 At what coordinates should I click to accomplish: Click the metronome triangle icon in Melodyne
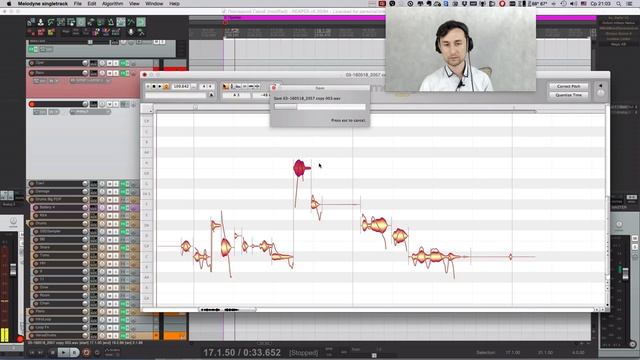(x=211, y=95)
